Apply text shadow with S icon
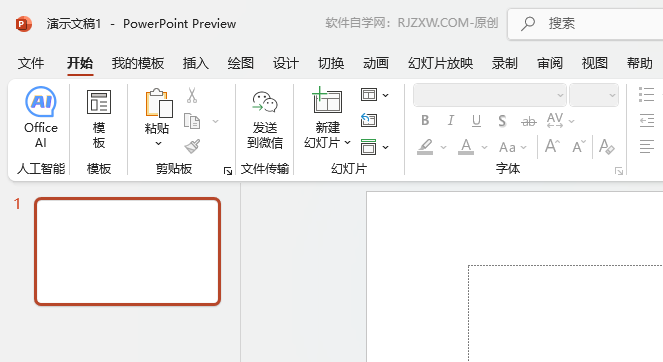Screen dimensions: 663x362 pos(502,121)
